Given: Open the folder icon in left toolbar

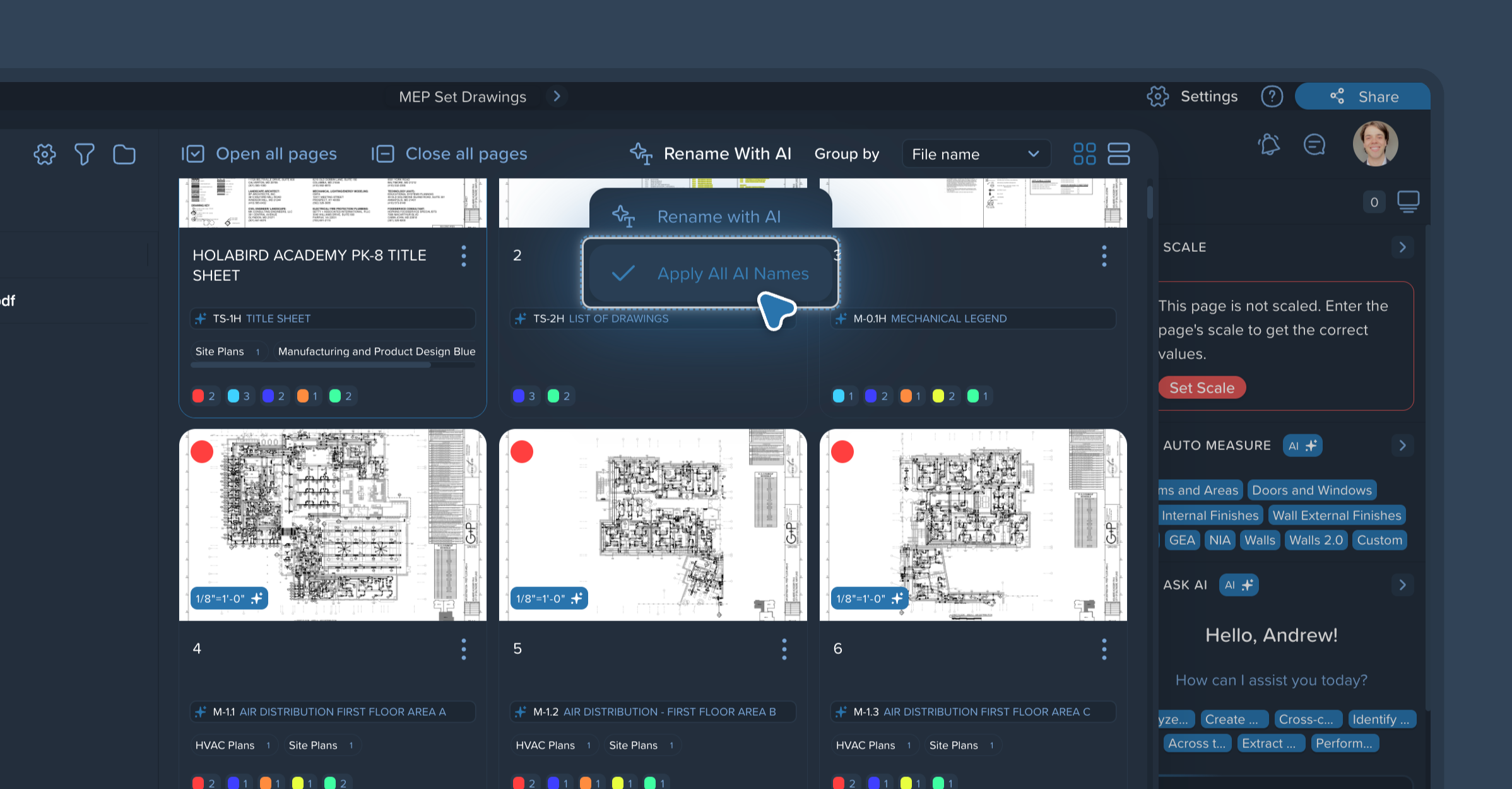Looking at the screenshot, I should tap(124, 154).
